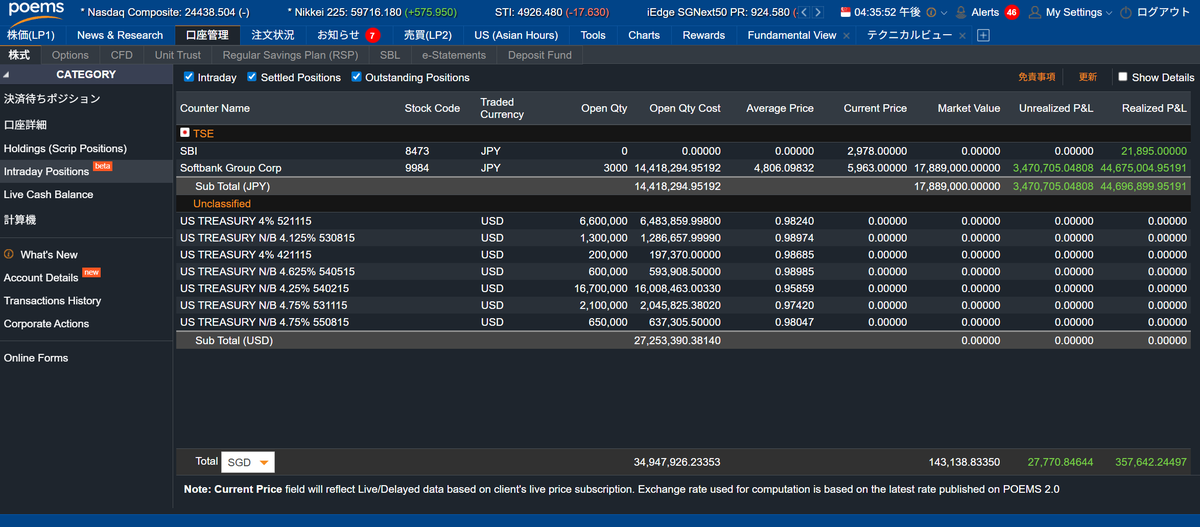Open the Charts menu
The width and height of the screenshot is (1200, 527).
644,35
